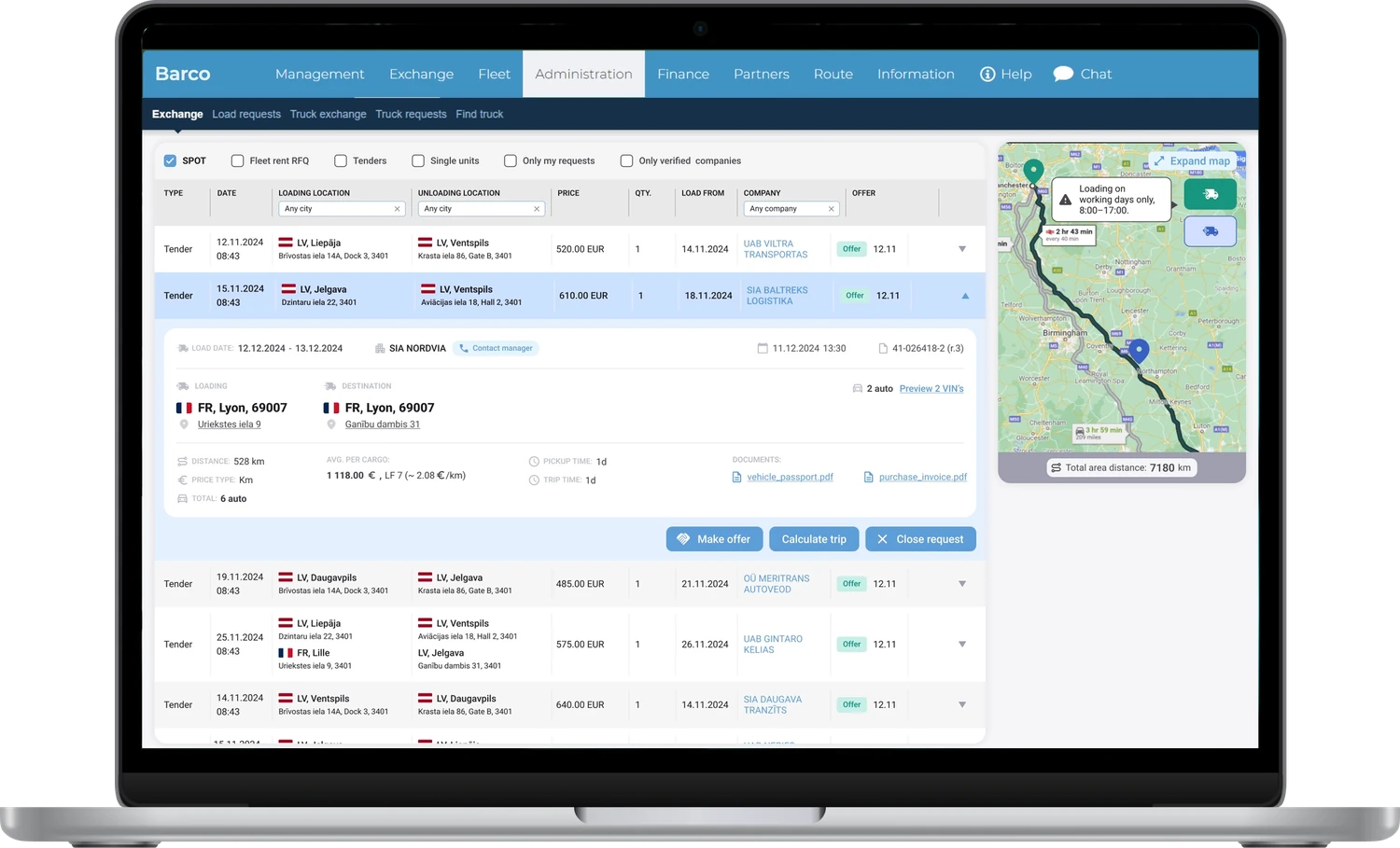This screenshot has height=848, width=1400.
Task: Enable Only my requests checkbox
Action: click(x=511, y=160)
